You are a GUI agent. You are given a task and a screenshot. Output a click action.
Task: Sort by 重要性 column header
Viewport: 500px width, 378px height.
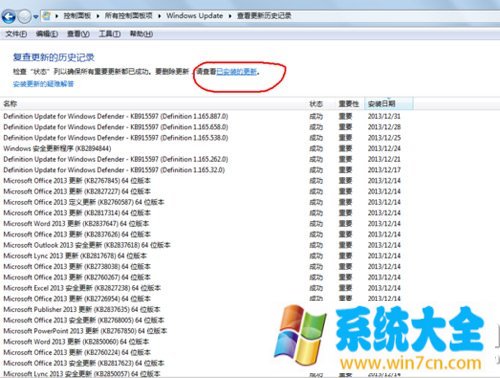(349, 104)
